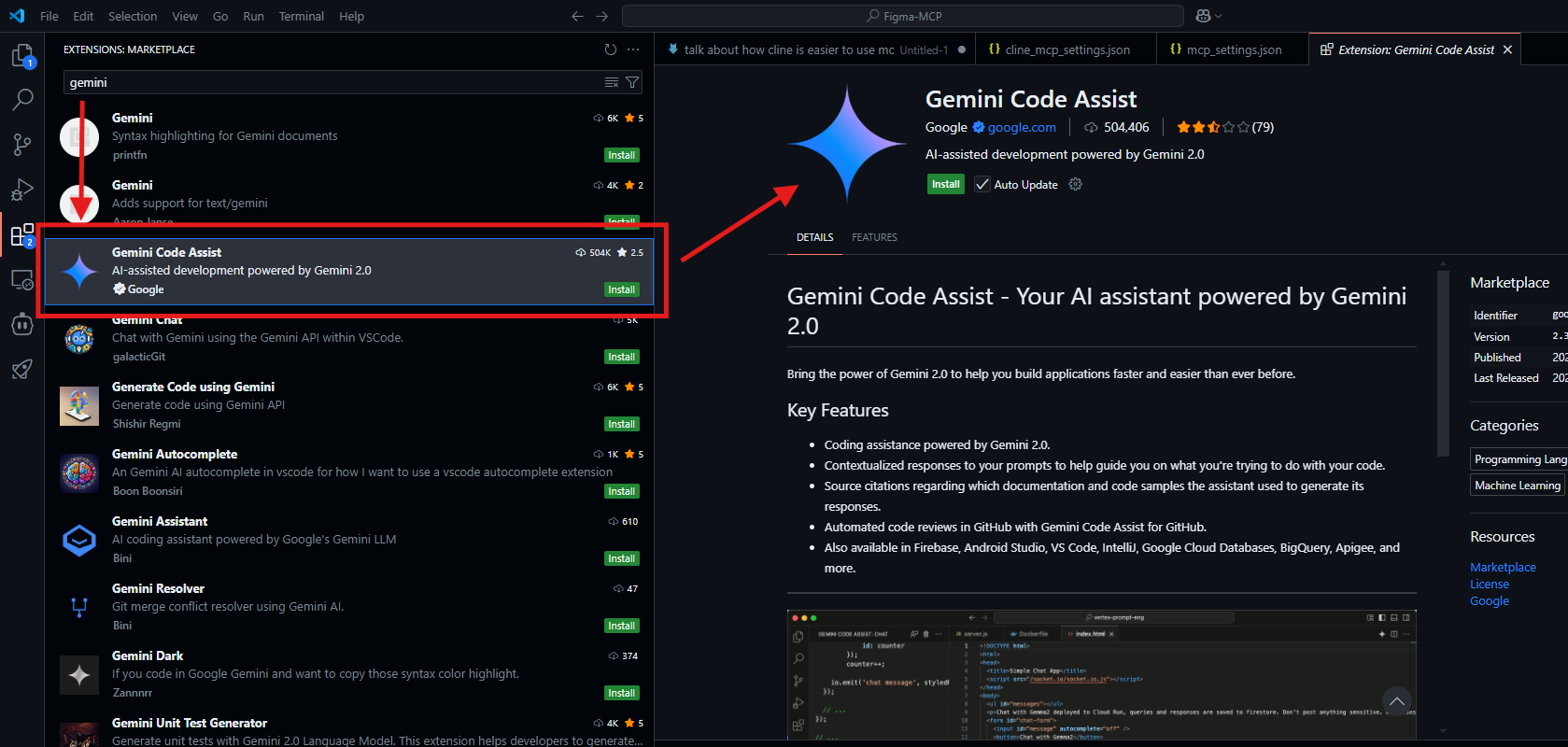1568x747 pixels.
Task: Open the Remote Explorer view
Action: click(22, 279)
